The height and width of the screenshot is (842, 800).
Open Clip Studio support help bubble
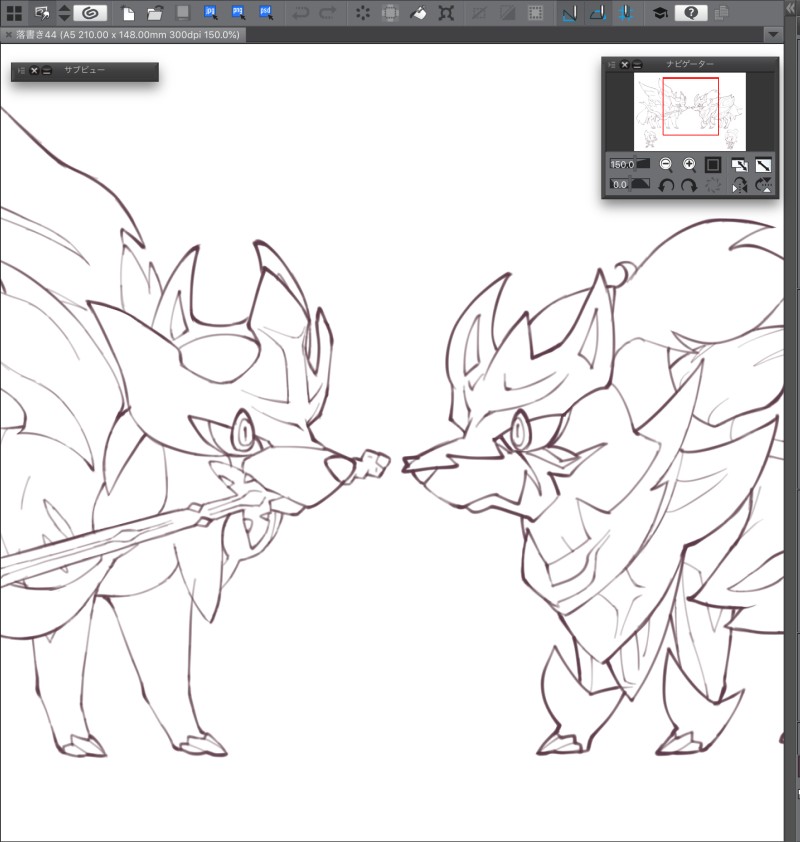(x=691, y=13)
